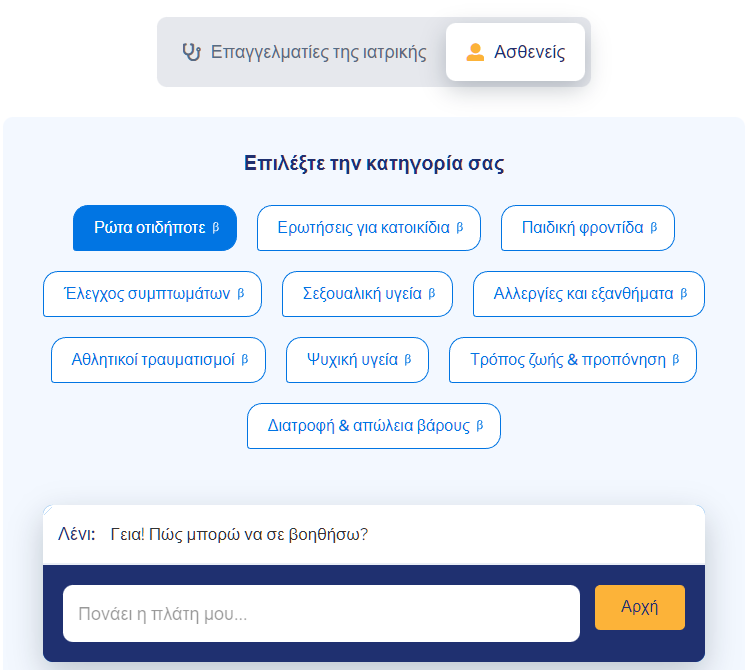Click the orange patient person icon
Screen dimensions: 750x670
click(x=475, y=52)
